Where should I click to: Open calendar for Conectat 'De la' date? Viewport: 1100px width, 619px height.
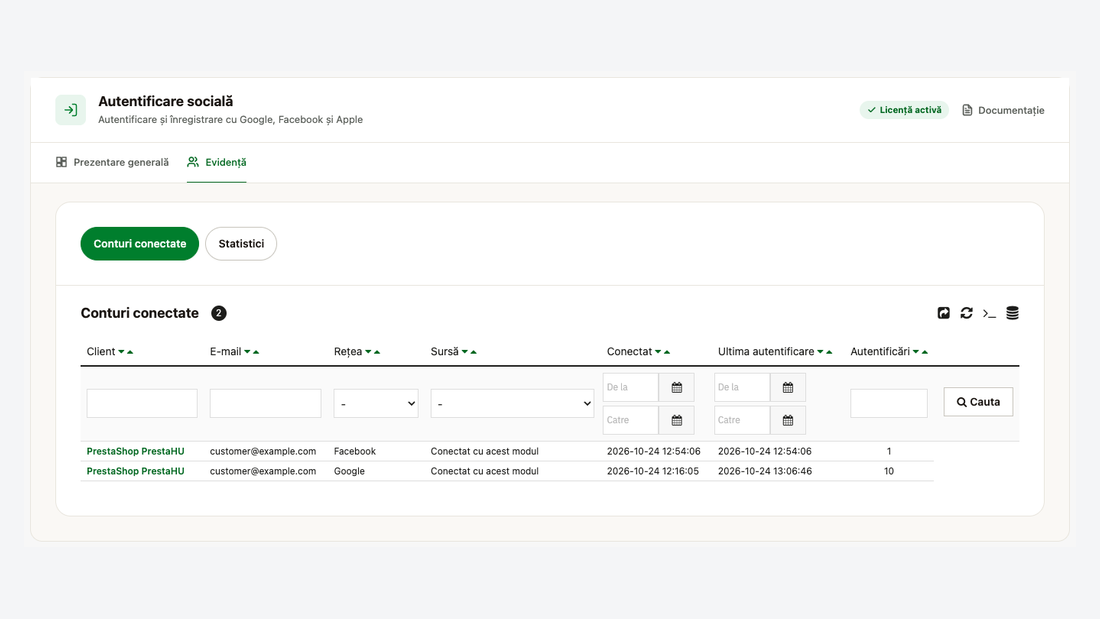[x=677, y=387]
